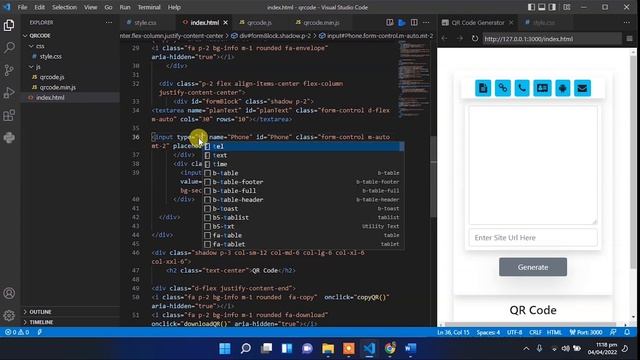This screenshot has width=640, height=360.
Task: Select 'tel' from the autocomplete list
Action: coord(304,146)
